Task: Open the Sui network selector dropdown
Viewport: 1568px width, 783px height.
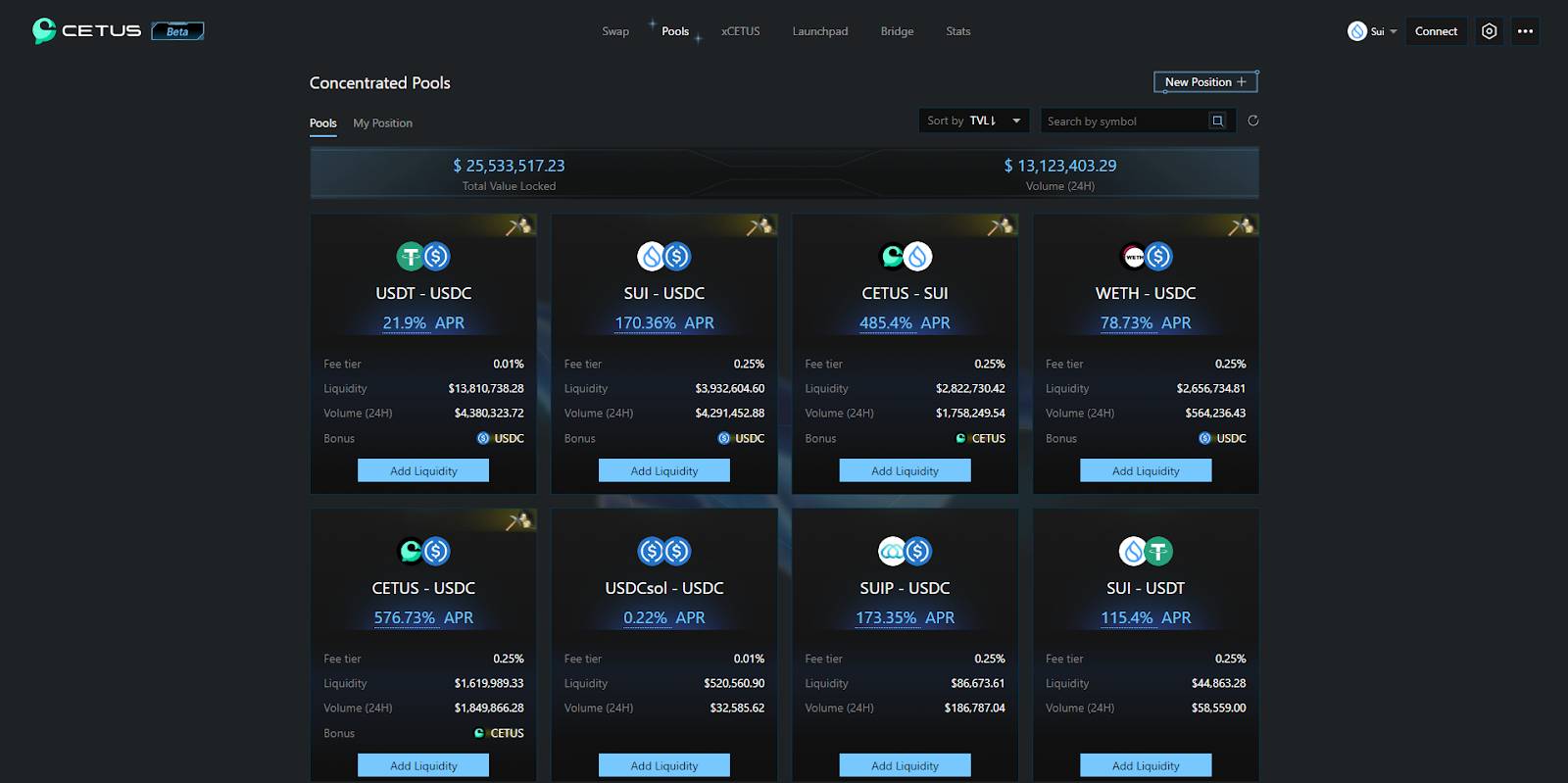Action: [1372, 31]
